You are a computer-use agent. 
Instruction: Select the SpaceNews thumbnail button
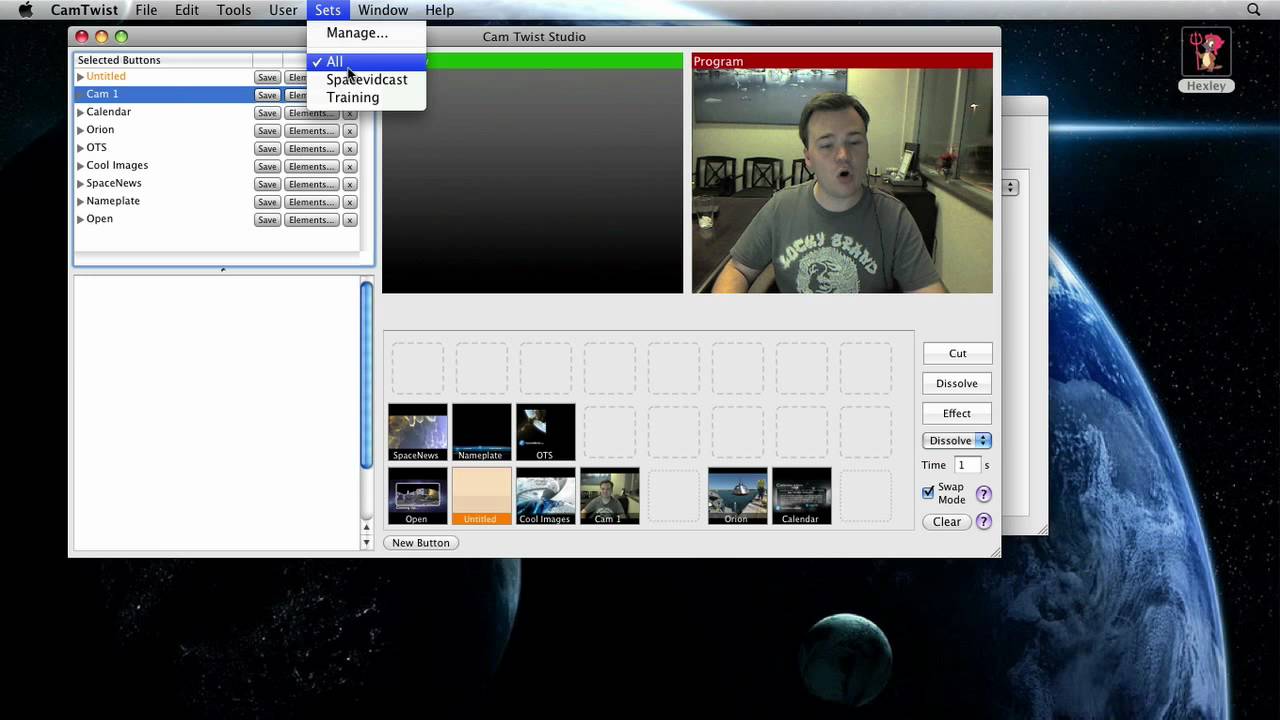click(417, 432)
